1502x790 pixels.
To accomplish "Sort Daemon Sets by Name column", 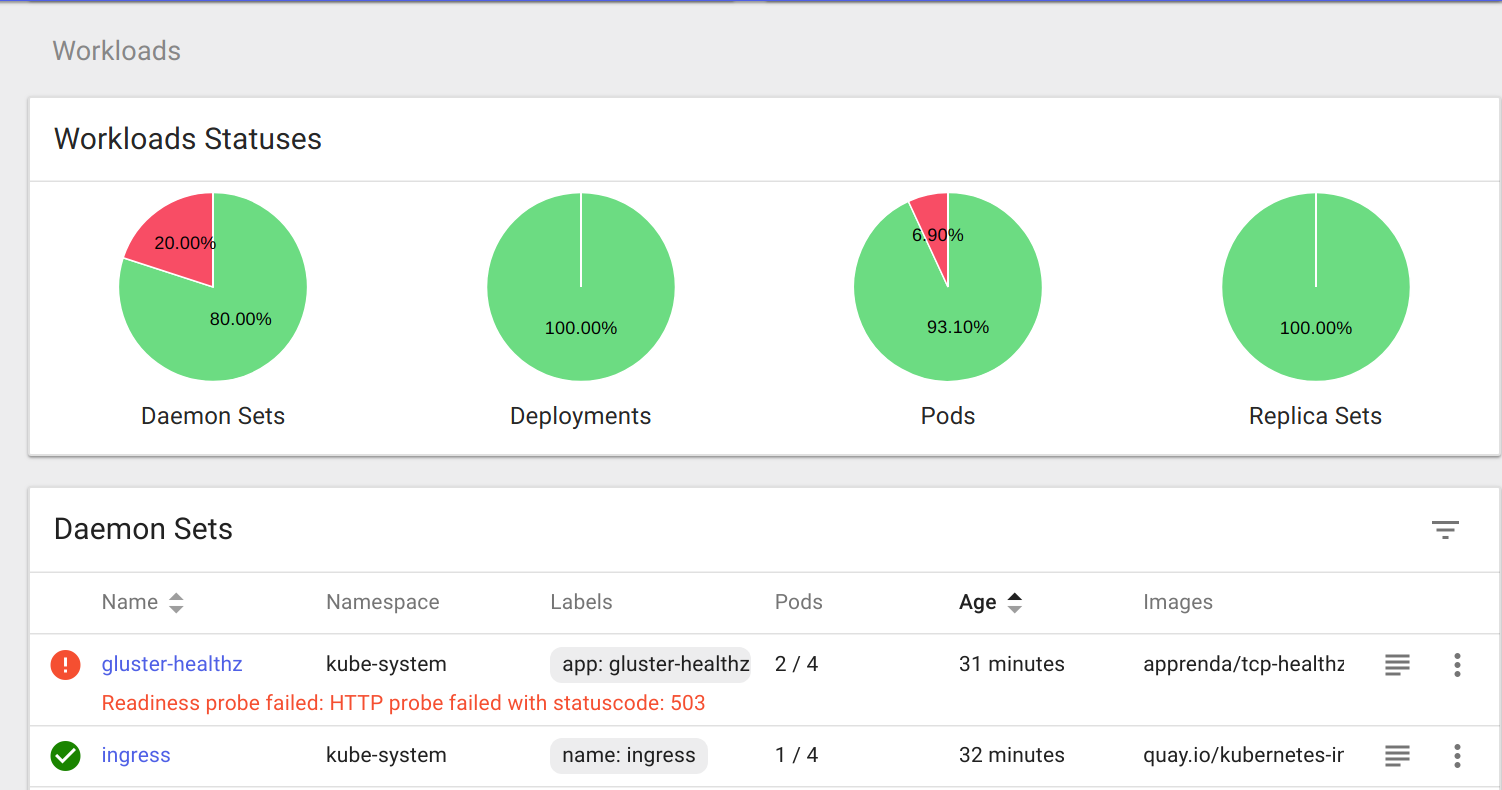I will (x=142, y=602).
